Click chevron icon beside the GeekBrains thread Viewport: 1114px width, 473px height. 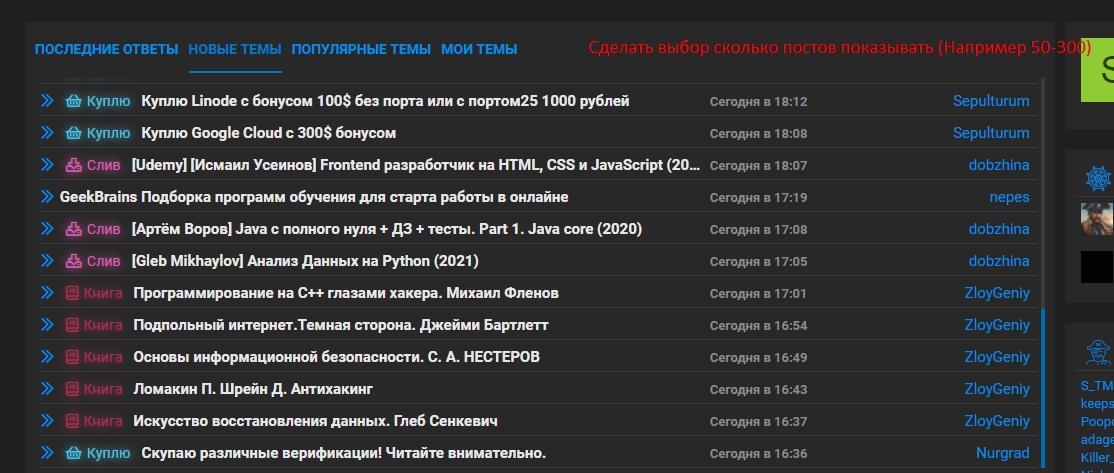47,197
